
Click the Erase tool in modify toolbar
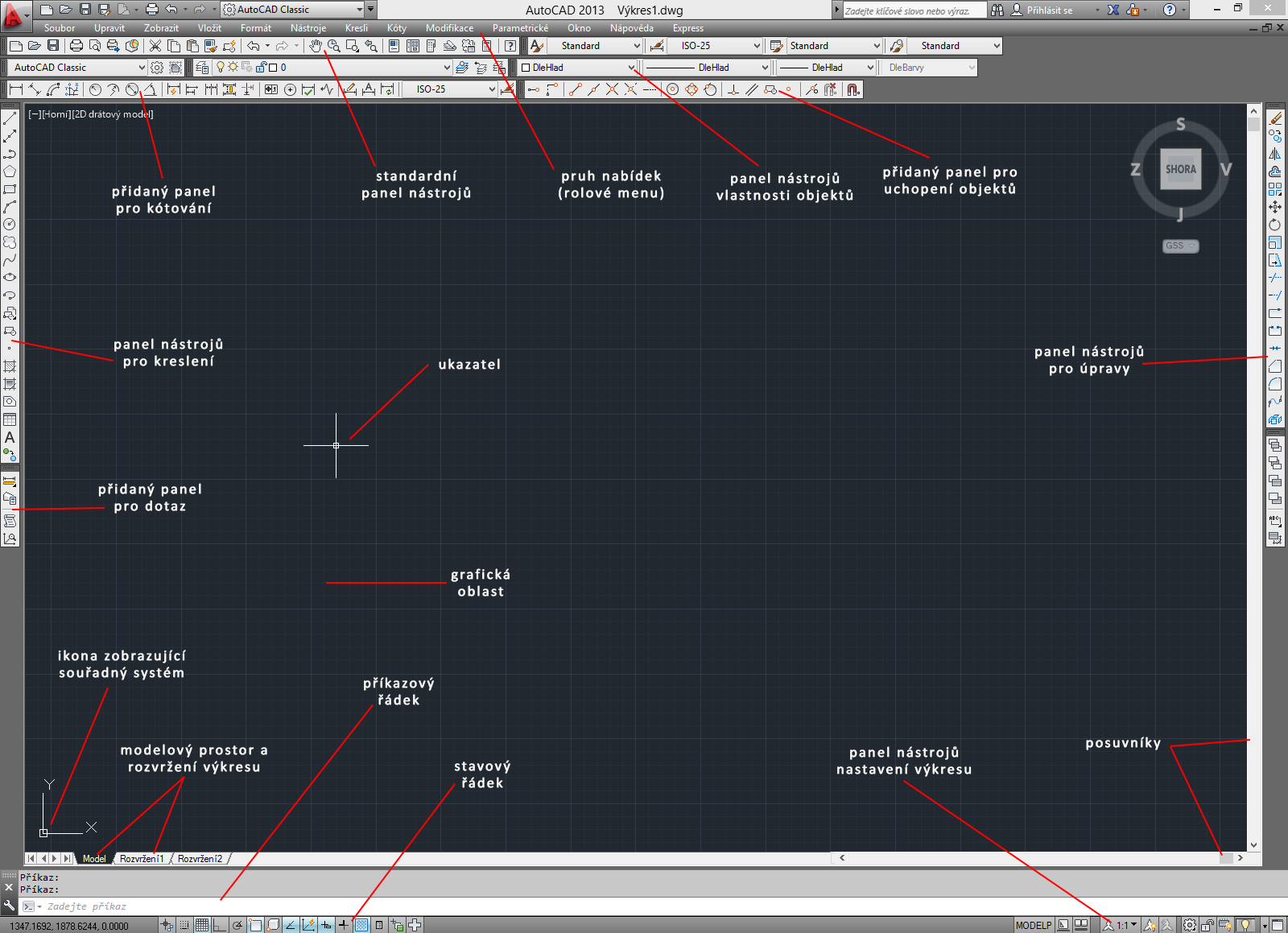pyautogui.click(x=1275, y=118)
